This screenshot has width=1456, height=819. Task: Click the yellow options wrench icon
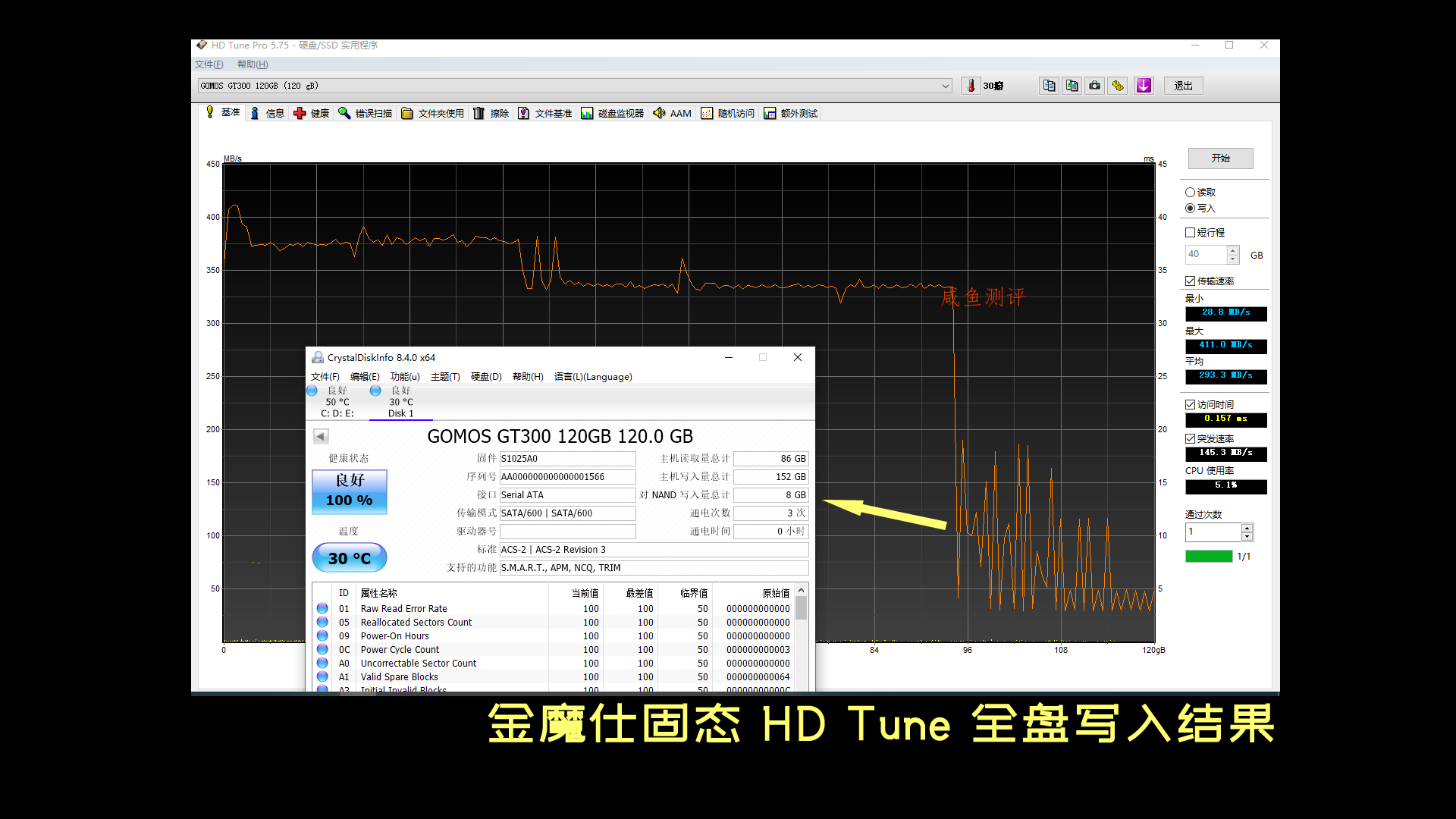1117,86
